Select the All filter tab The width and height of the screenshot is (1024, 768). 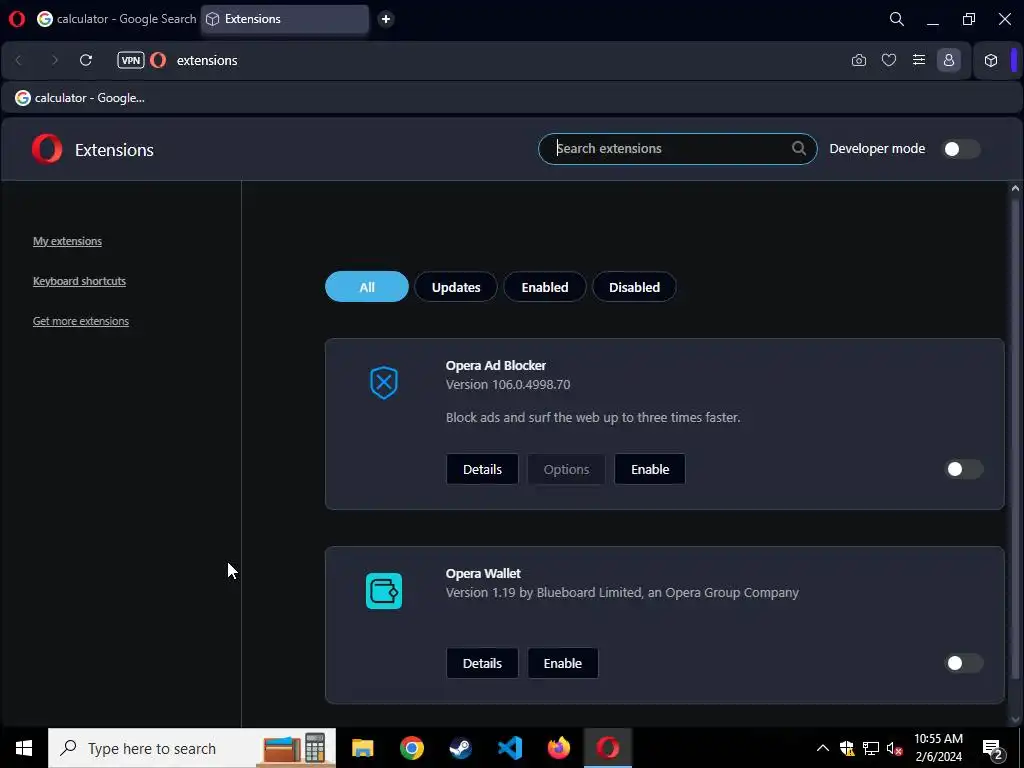(367, 287)
